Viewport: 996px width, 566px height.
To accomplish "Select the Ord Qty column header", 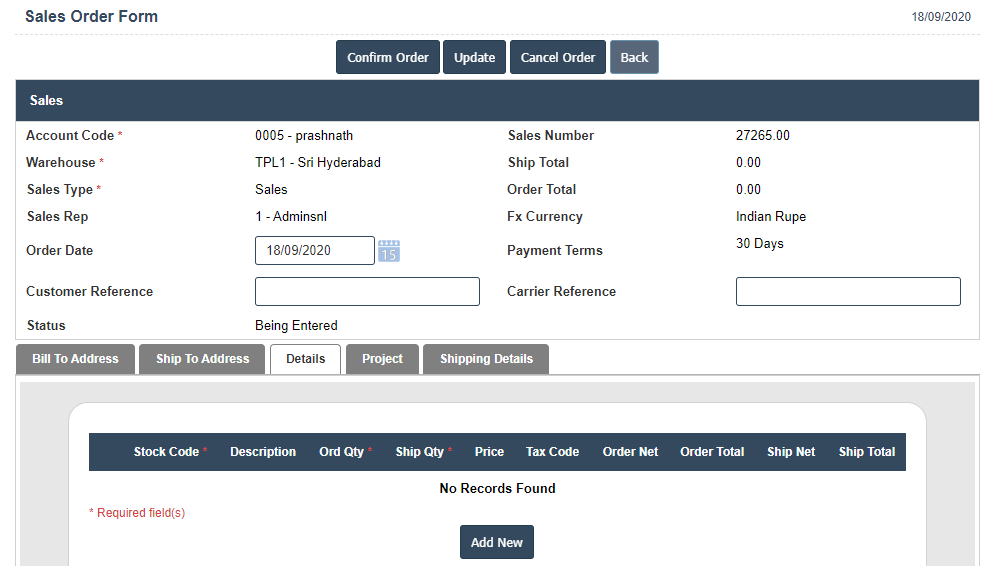I will pyautogui.click(x=342, y=452).
